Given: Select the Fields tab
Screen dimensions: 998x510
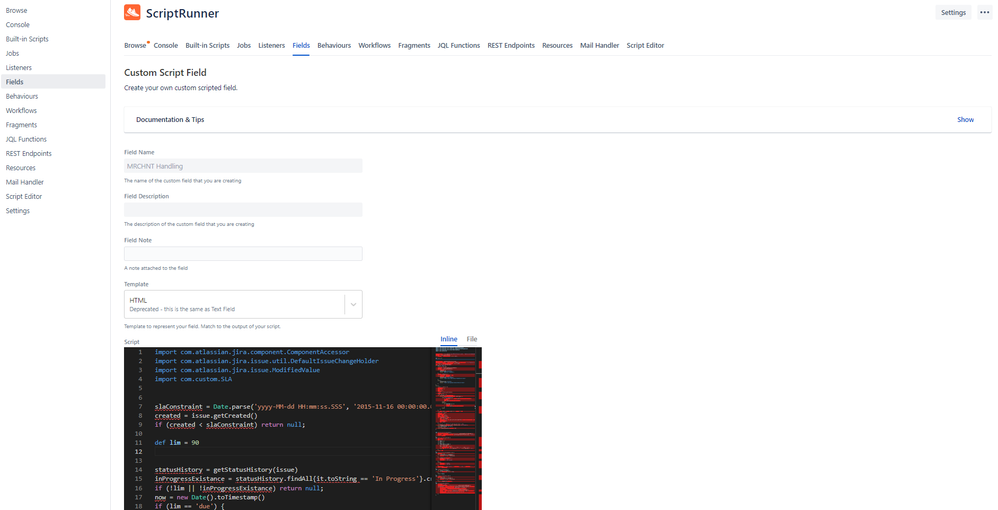Looking at the screenshot, I should [301, 45].
